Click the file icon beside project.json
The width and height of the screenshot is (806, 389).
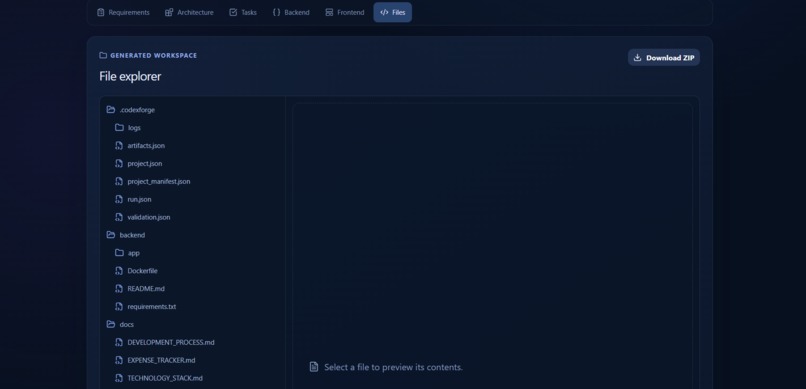119,163
